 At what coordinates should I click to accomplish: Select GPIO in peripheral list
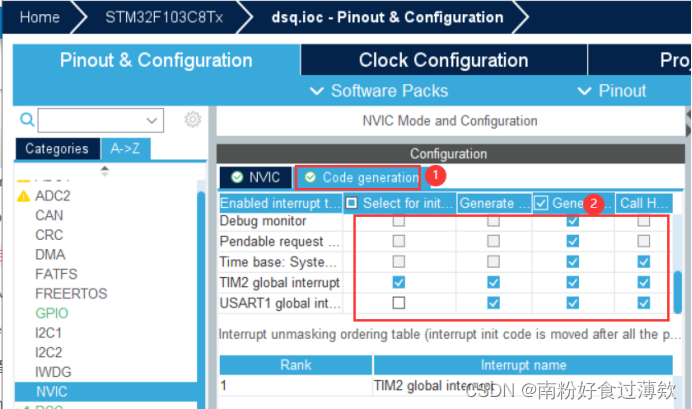click(x=52, y=313)
